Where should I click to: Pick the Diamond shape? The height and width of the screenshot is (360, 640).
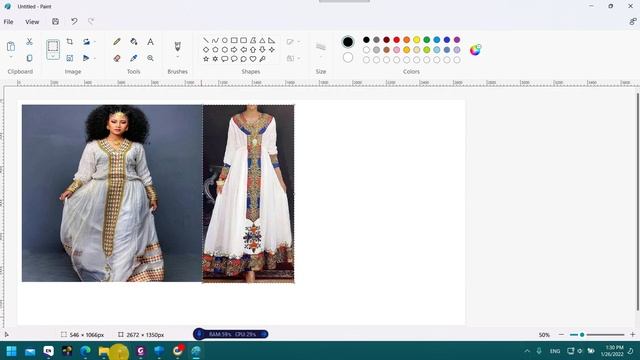coord(206,50)
